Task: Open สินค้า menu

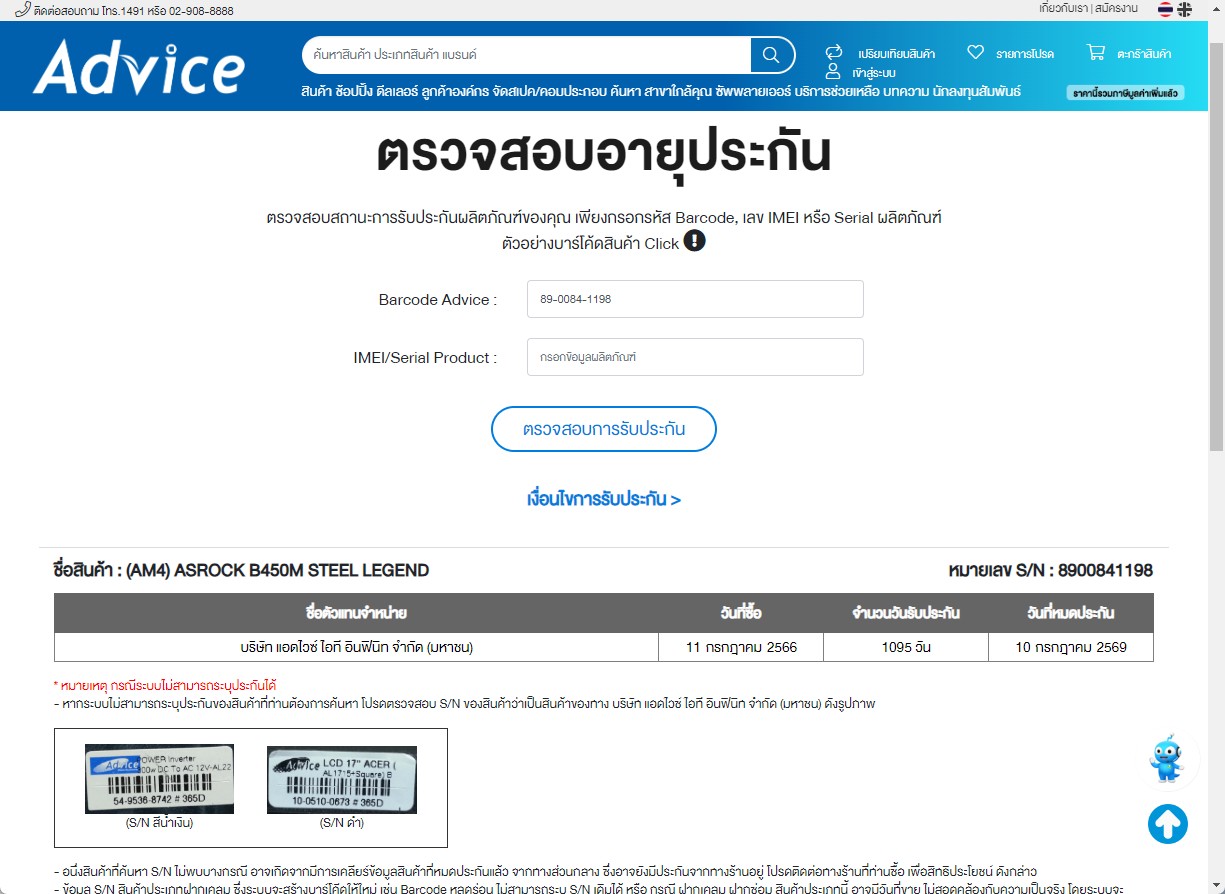Action: tap(316, 91)
